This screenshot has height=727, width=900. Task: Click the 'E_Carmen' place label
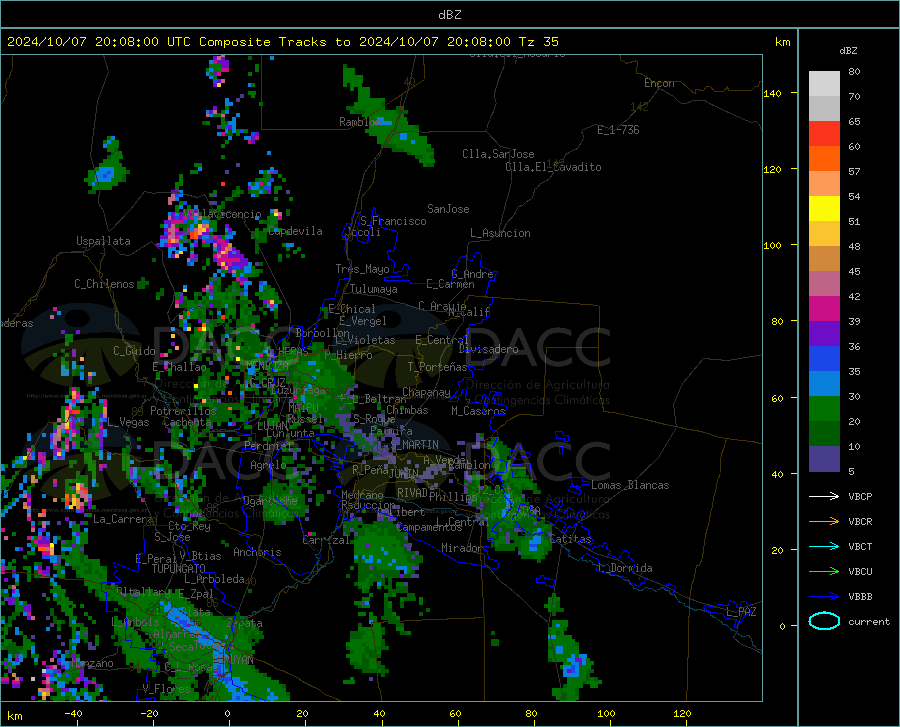tap(450, 284)
